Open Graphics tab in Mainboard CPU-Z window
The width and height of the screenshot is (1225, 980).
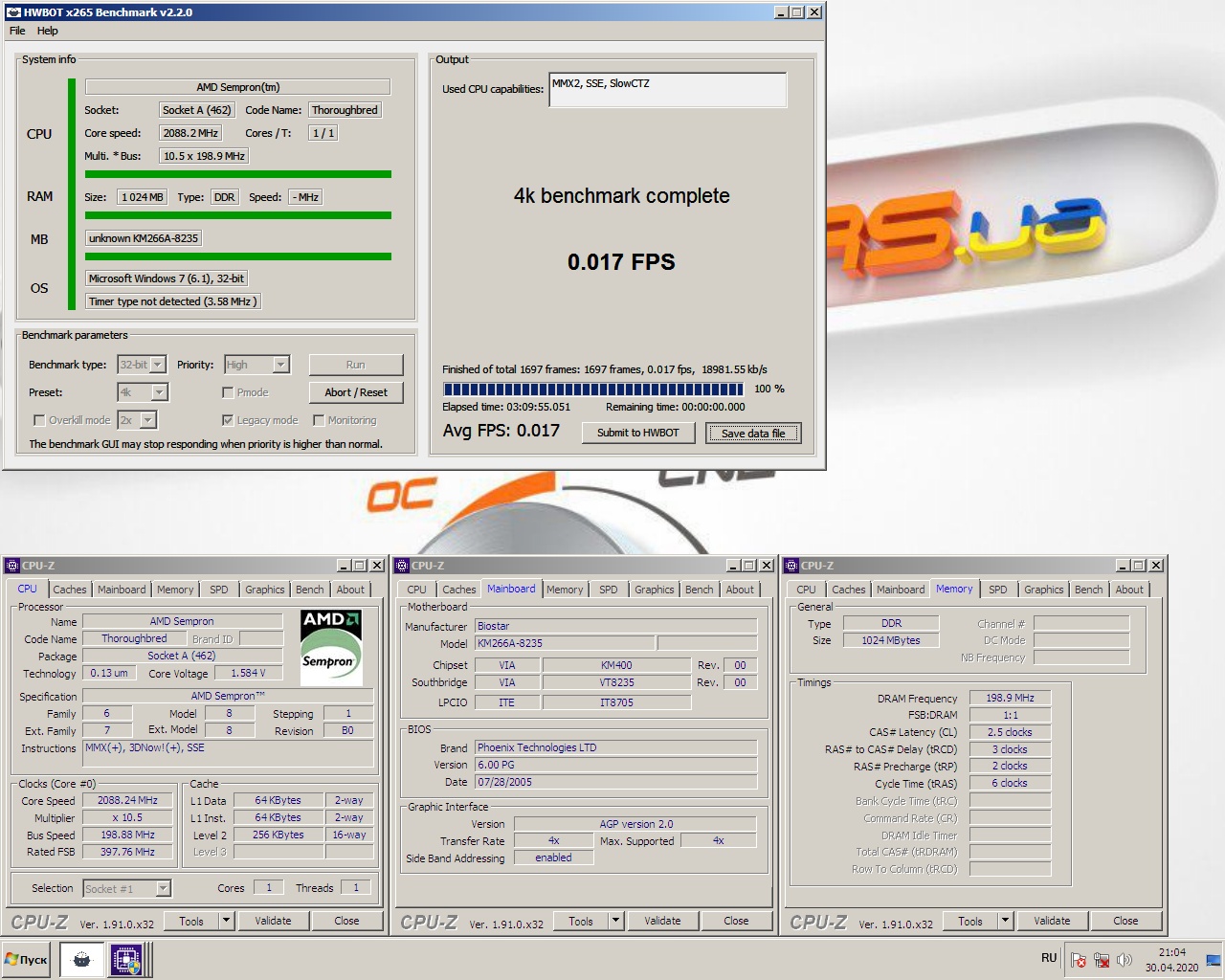point(655,590)
